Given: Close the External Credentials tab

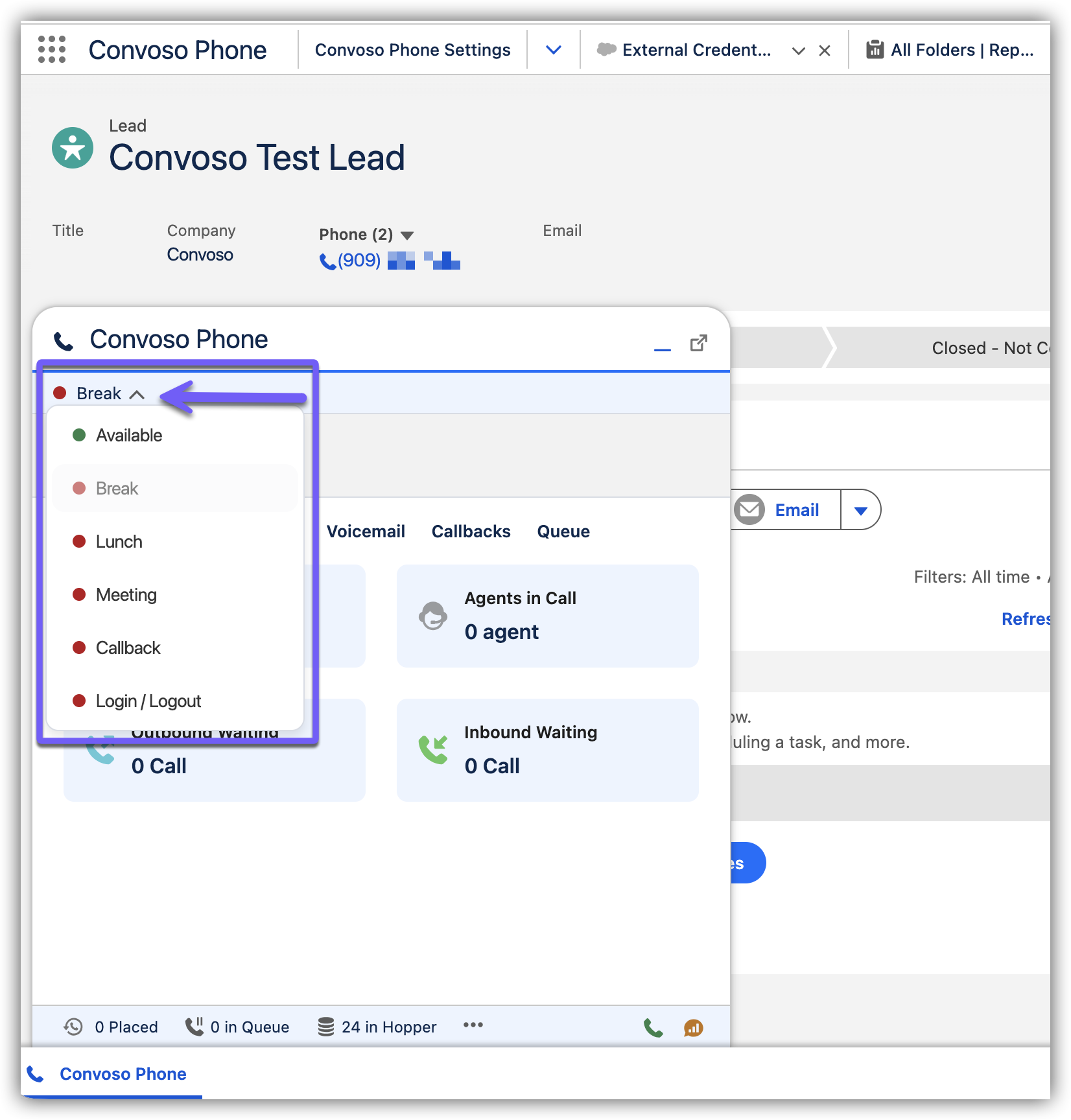Looking at the screenshot, I should click(x=825, y=51).
